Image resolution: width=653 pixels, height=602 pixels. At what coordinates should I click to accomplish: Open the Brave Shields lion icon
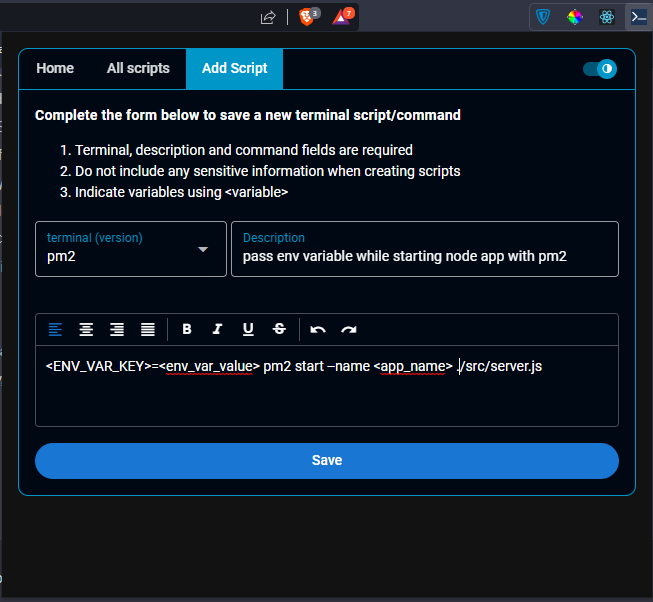click(307, 17)
